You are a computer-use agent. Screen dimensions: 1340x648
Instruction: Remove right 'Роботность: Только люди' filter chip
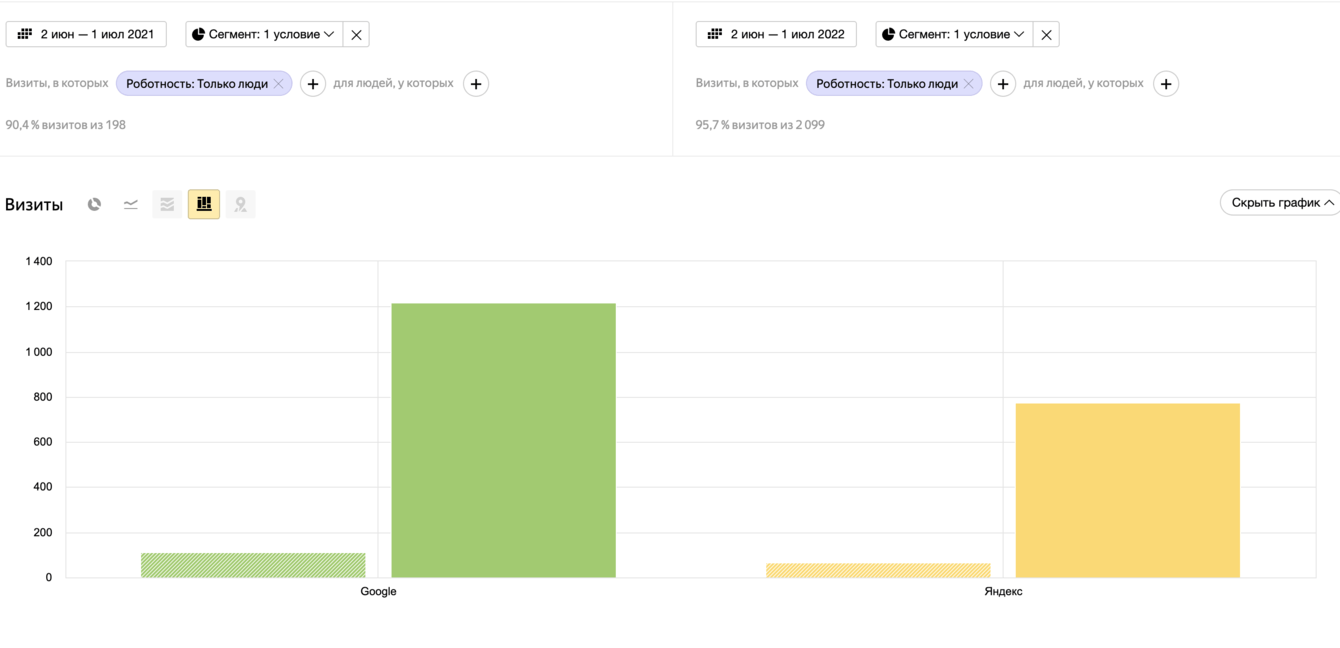[969, 84]
